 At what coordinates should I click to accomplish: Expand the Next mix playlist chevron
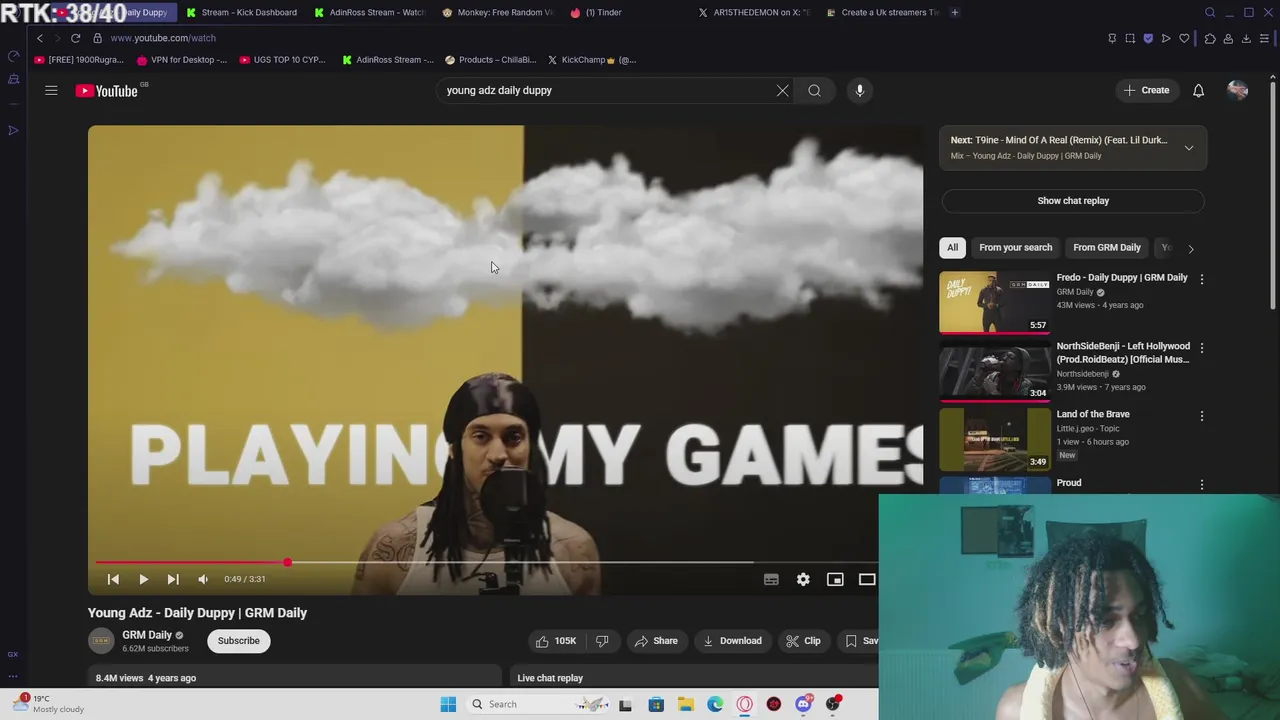click(1189, 148)
